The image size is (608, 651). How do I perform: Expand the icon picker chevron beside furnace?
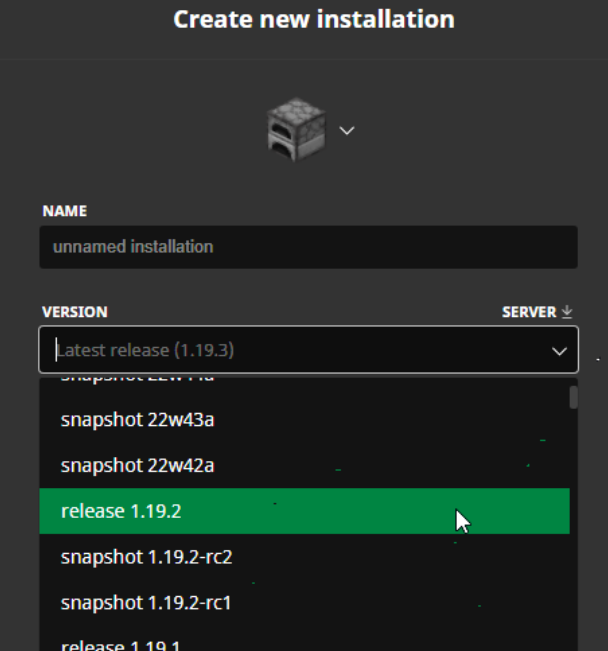347,131
